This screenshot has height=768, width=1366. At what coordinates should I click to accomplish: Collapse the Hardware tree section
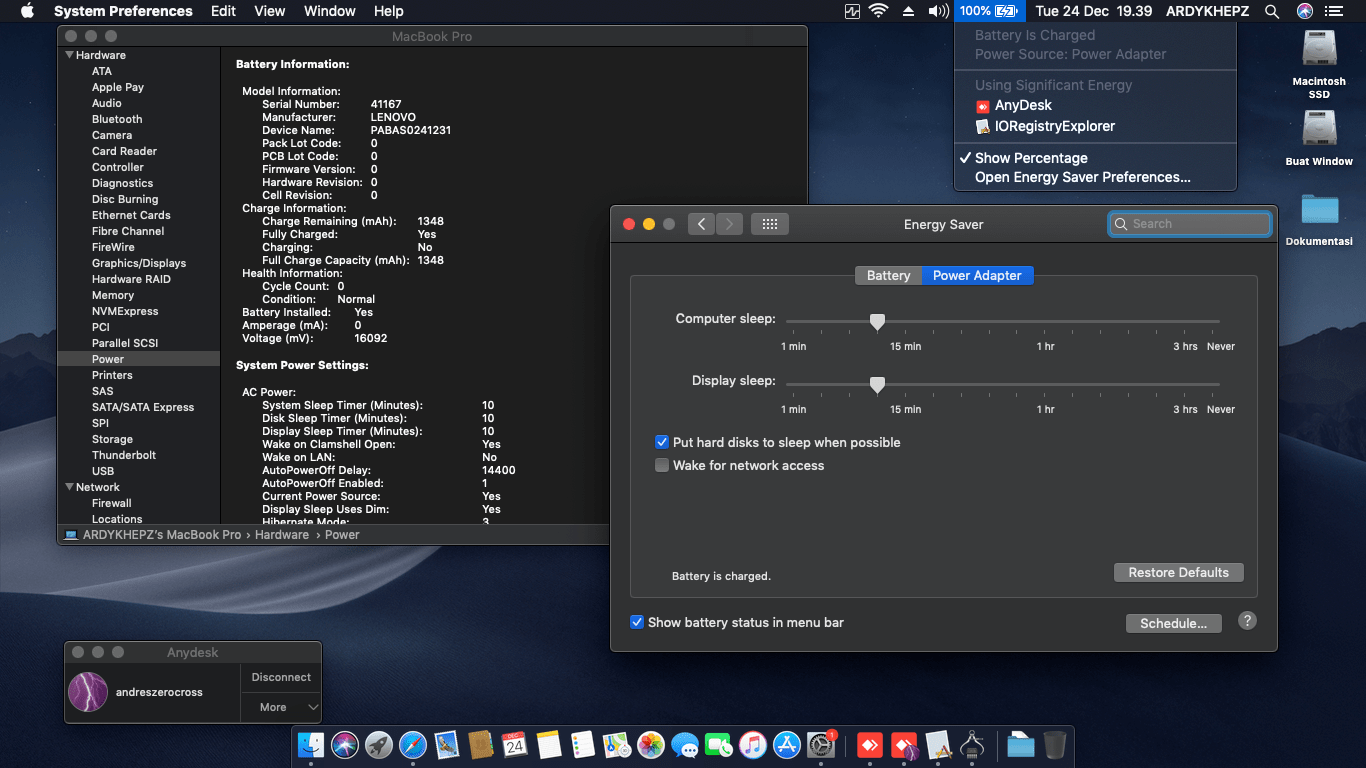coord(69,55)
